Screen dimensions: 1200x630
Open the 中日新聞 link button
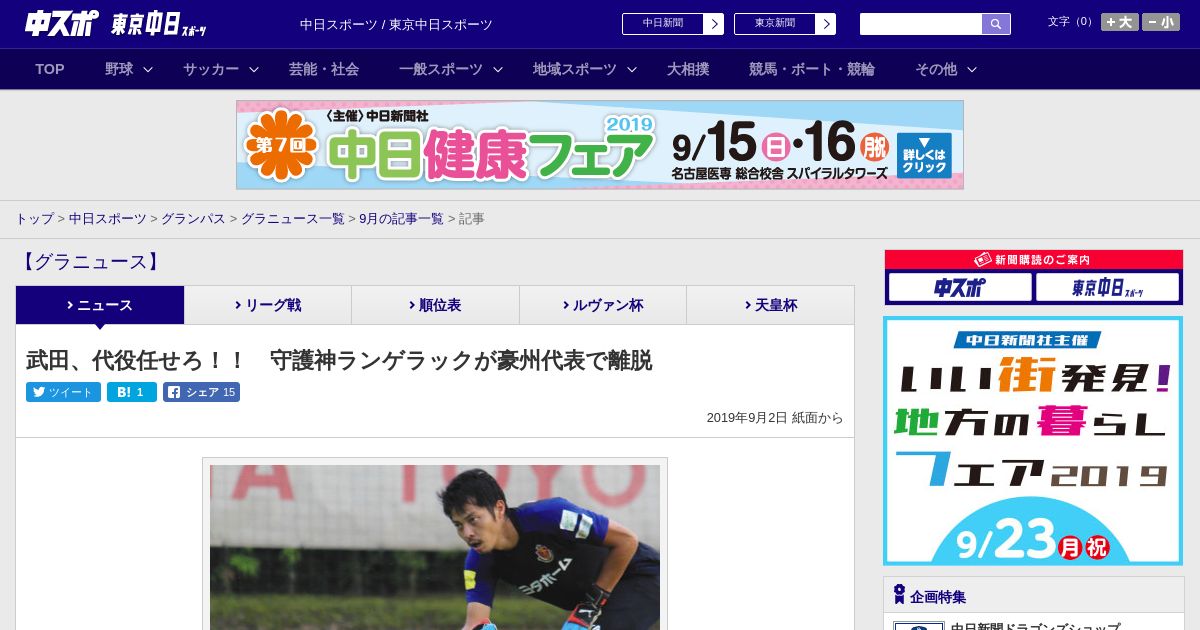coord(663,24)
